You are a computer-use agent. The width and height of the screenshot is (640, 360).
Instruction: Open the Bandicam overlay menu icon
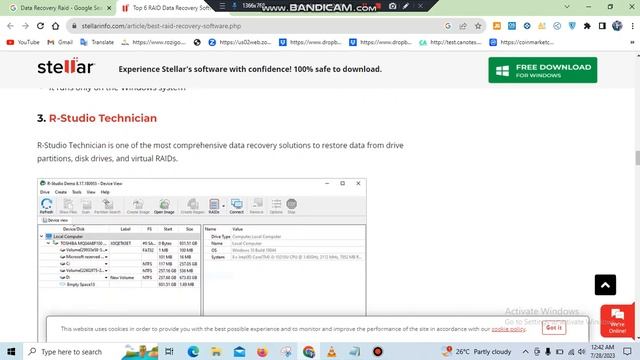pos(222,6)
